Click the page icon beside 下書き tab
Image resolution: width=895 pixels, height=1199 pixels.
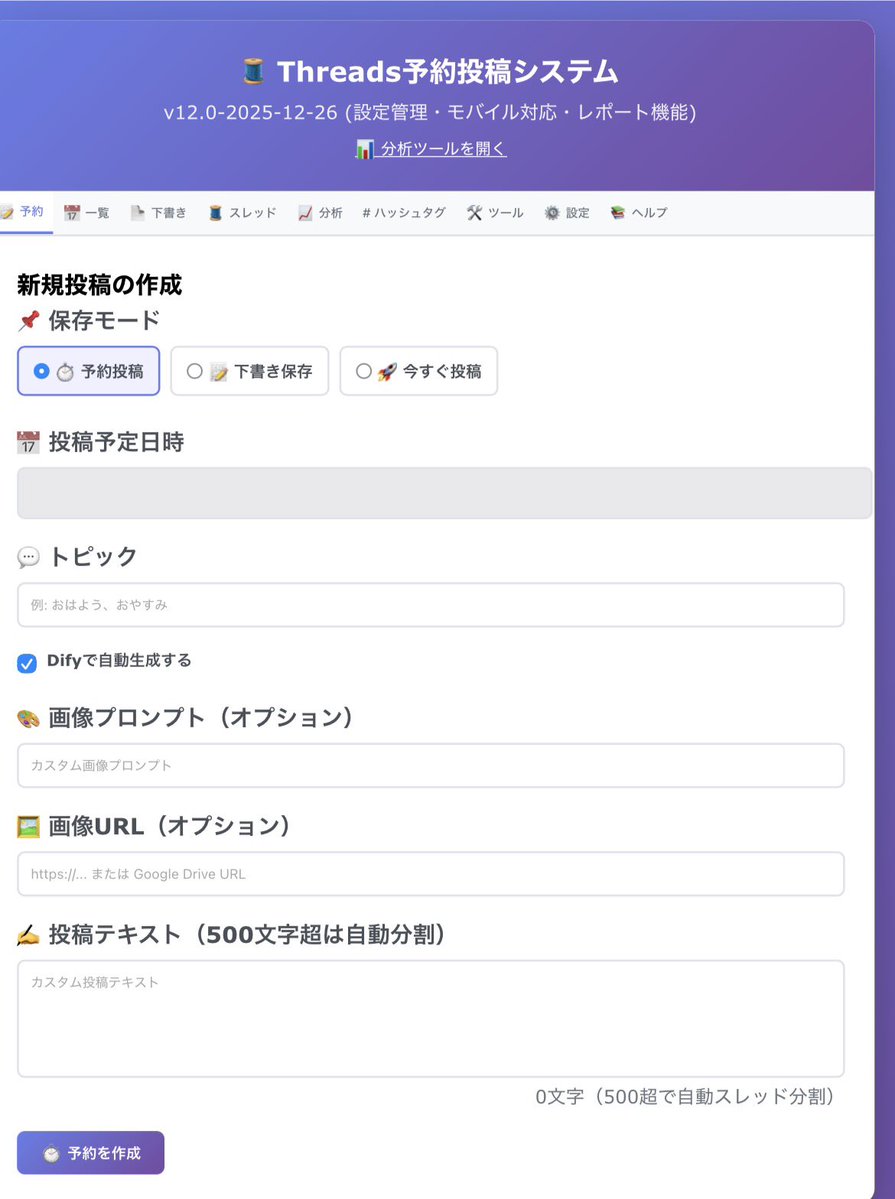pyautogui.click(x=138, y=213)
